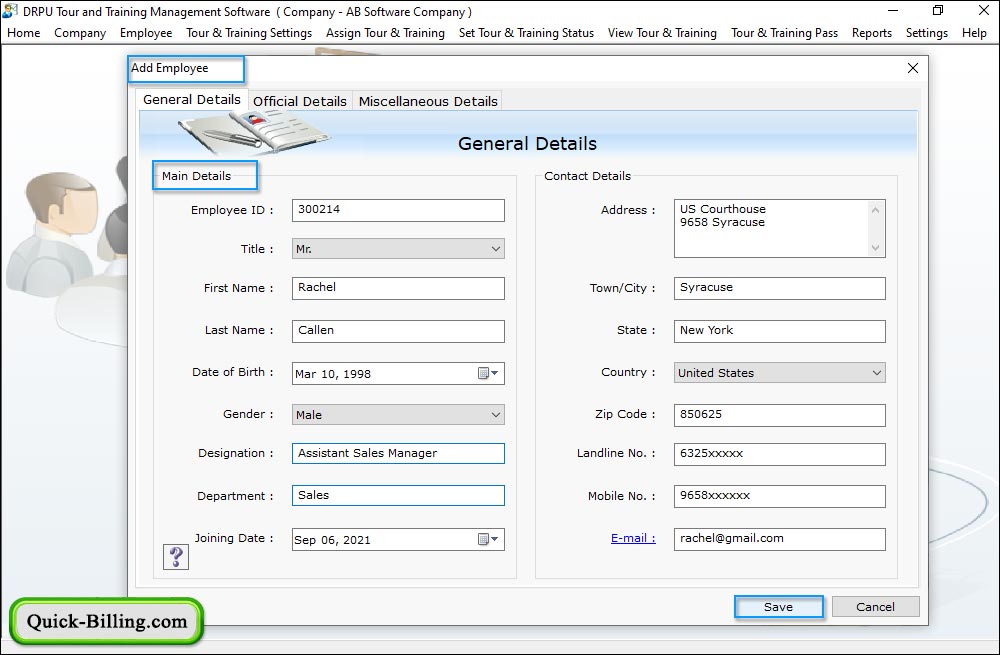Open the Settings menu

[x=927, y=33]
